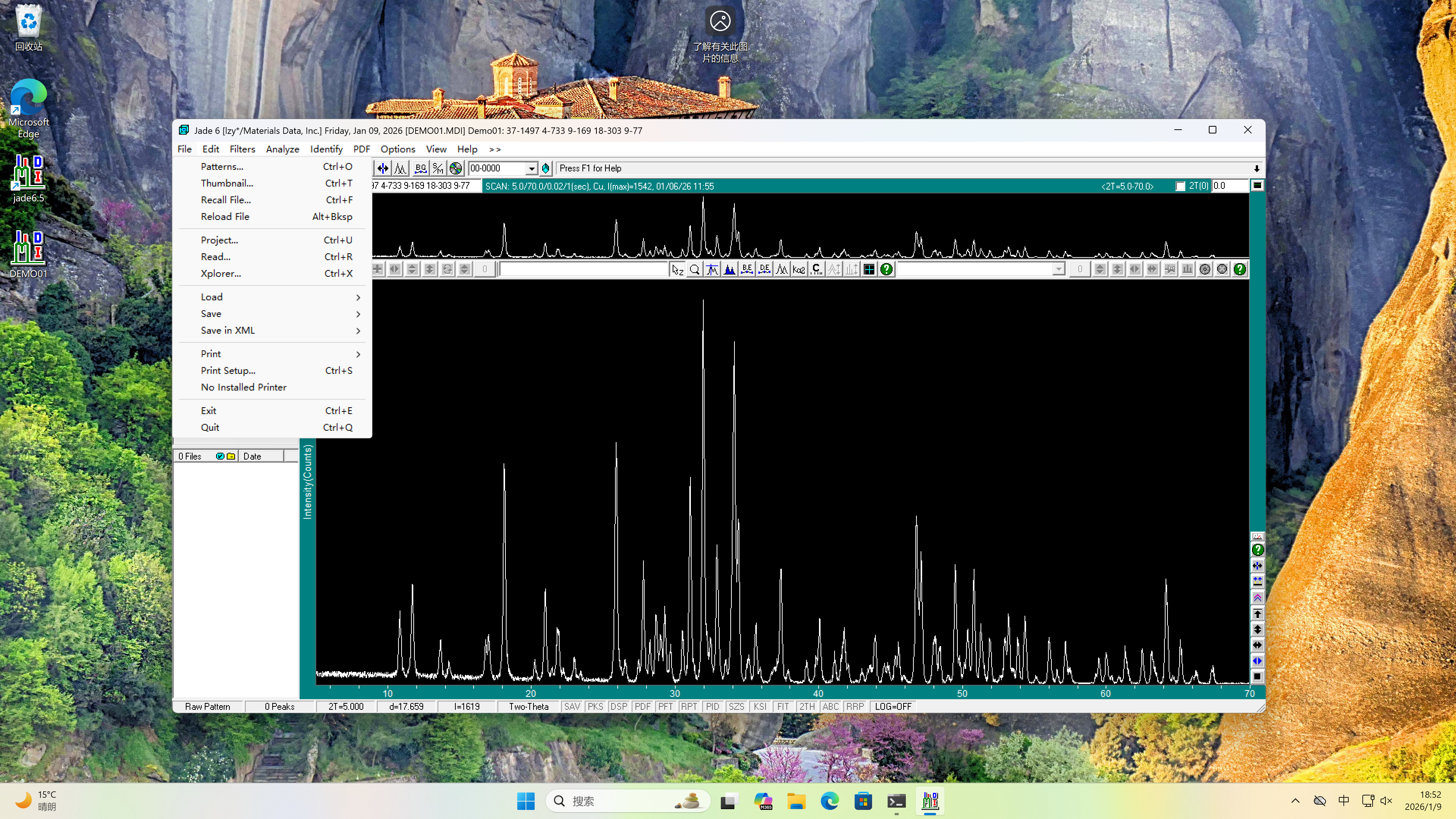Select Patterns... from the File menu

[x=222, y=167]
